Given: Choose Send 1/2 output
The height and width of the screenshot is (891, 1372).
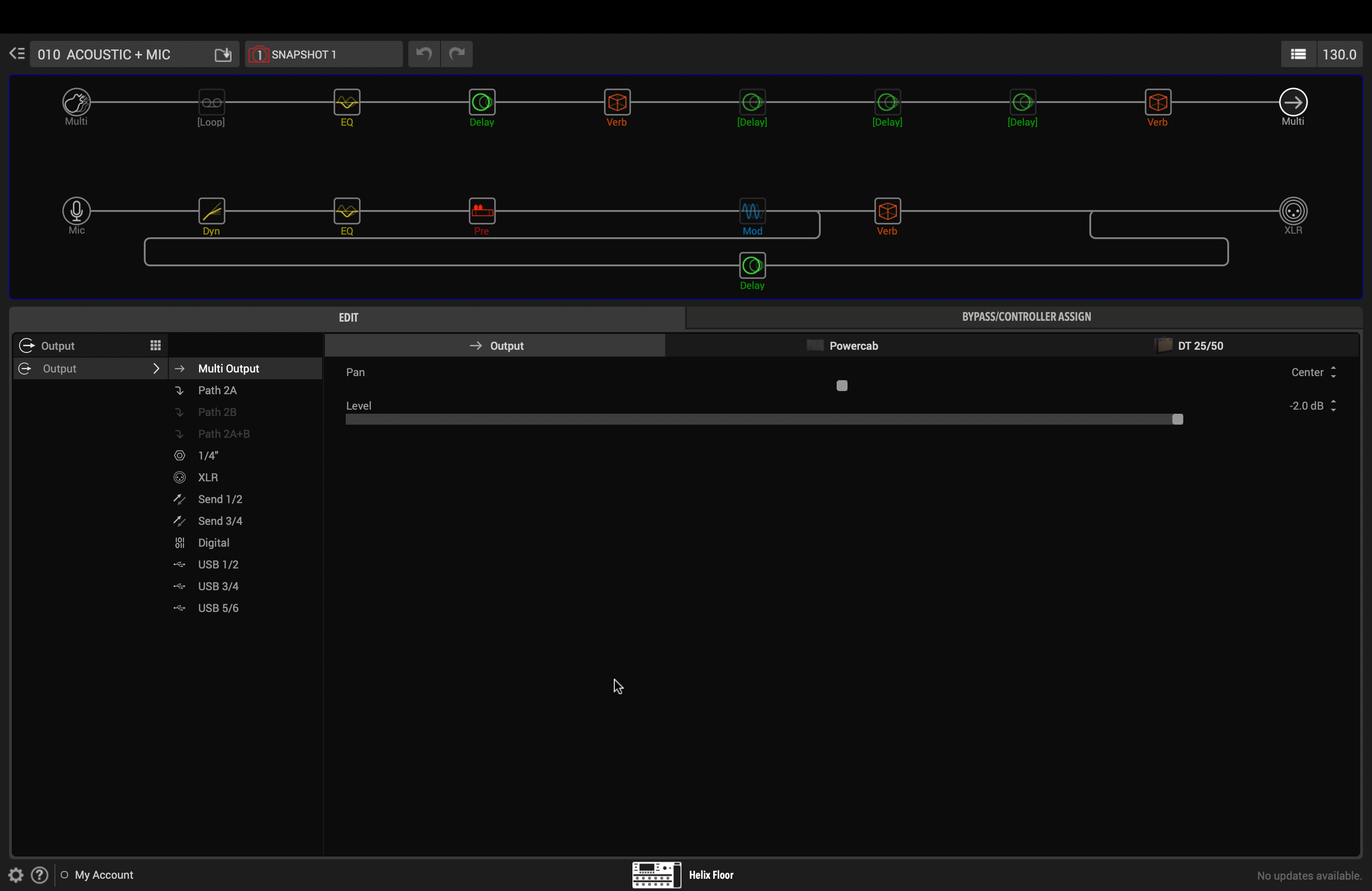Looking at the screenshot, I should pyautogui.click(x=245, y=499).
